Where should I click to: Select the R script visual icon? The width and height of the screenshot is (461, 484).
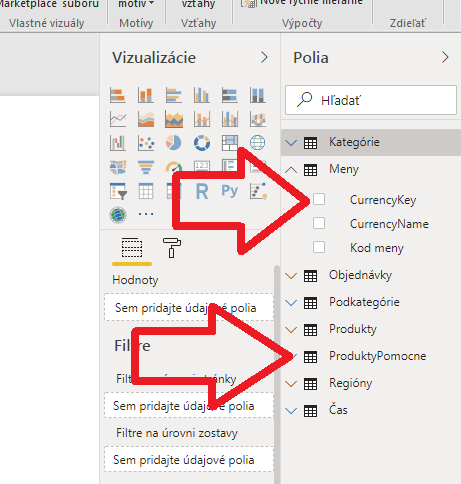[202, 191]
